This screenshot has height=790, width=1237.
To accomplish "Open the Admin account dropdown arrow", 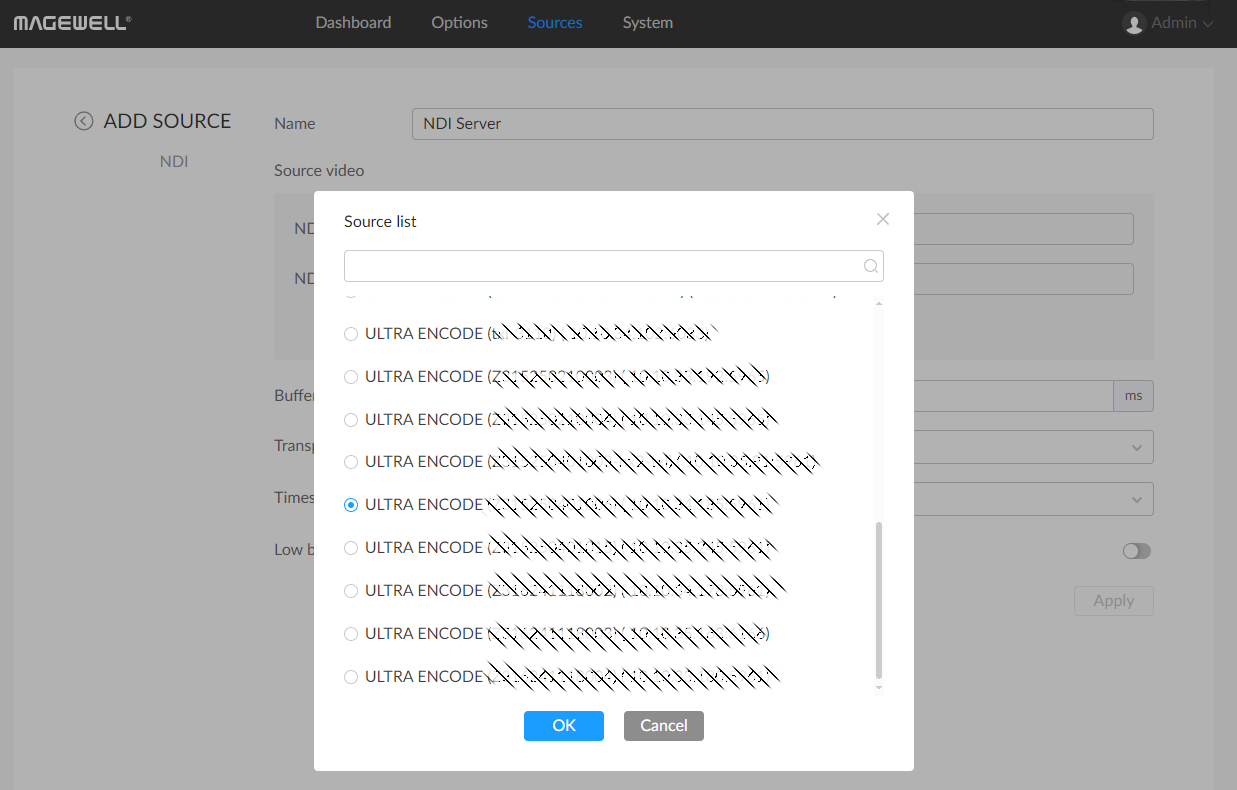I will [x=1208, y=23].
